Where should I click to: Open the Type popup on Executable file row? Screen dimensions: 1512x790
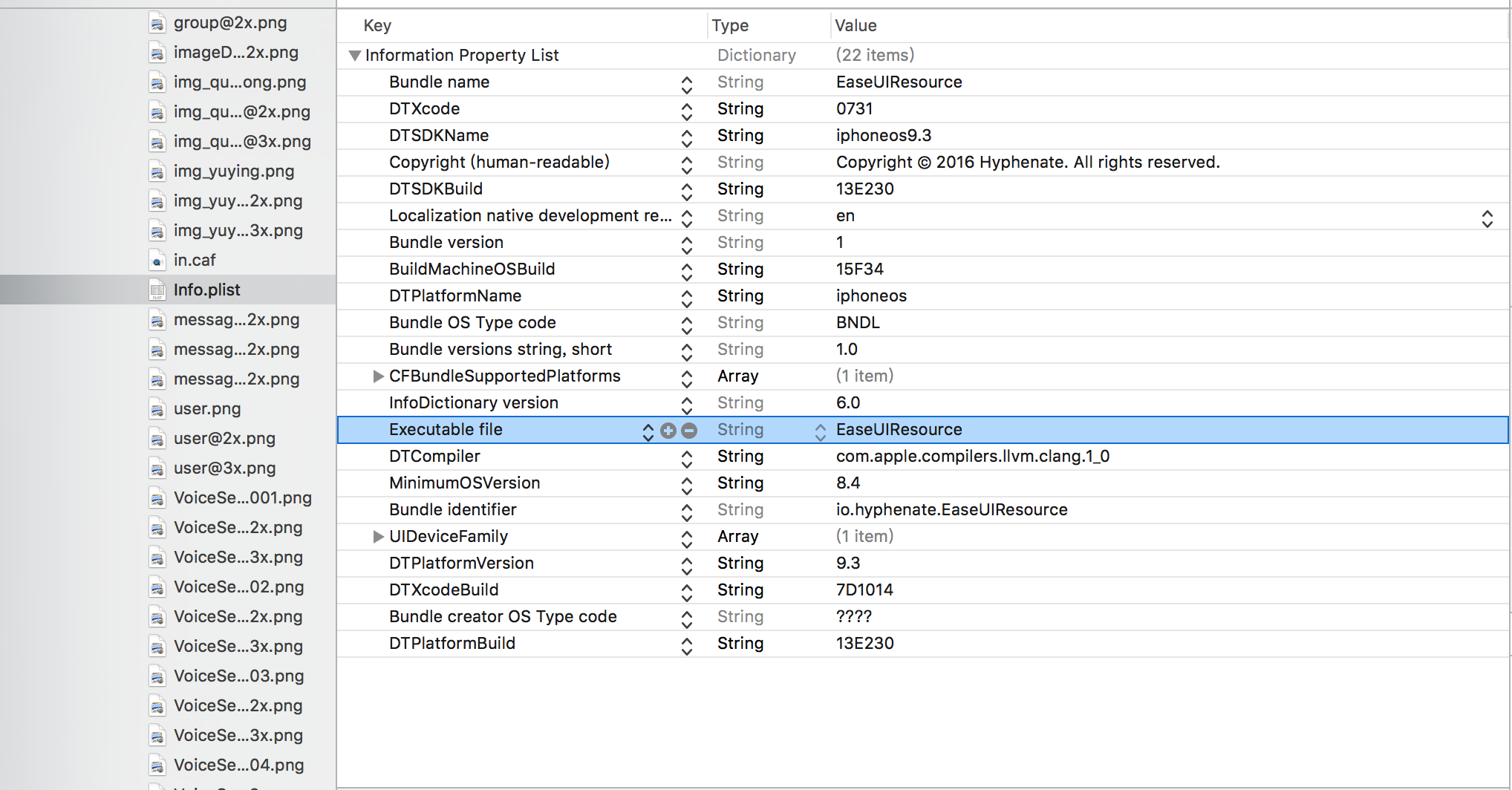[821, 431]
